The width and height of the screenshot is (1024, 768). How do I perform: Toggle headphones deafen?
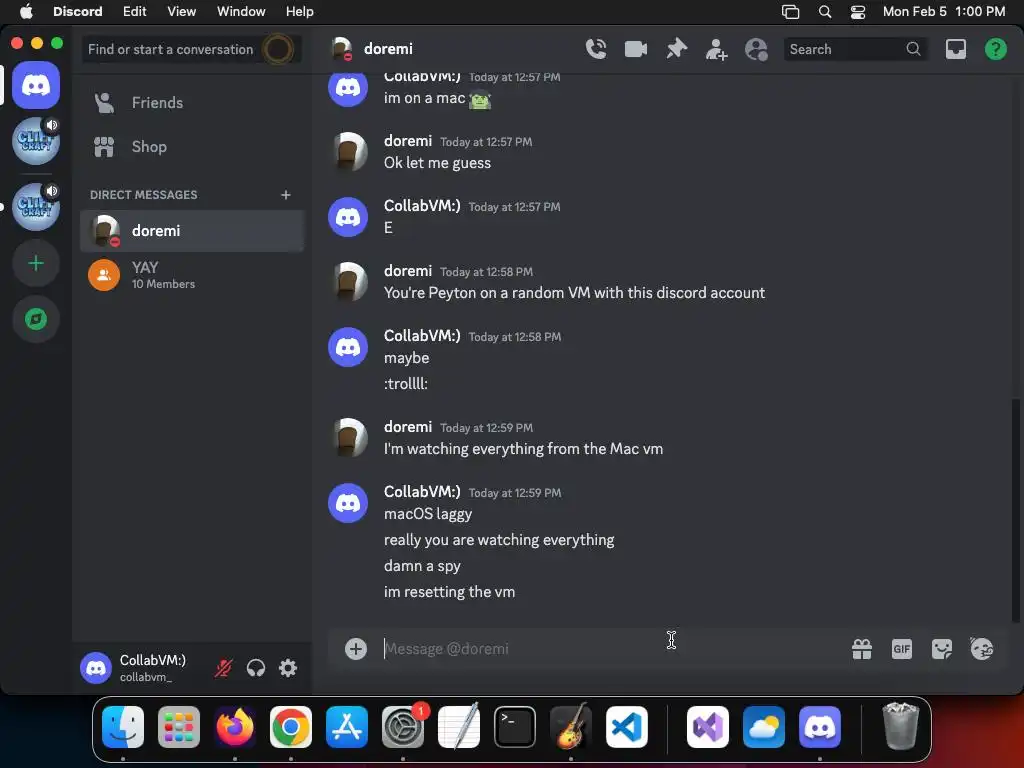(x=256, y=667)
